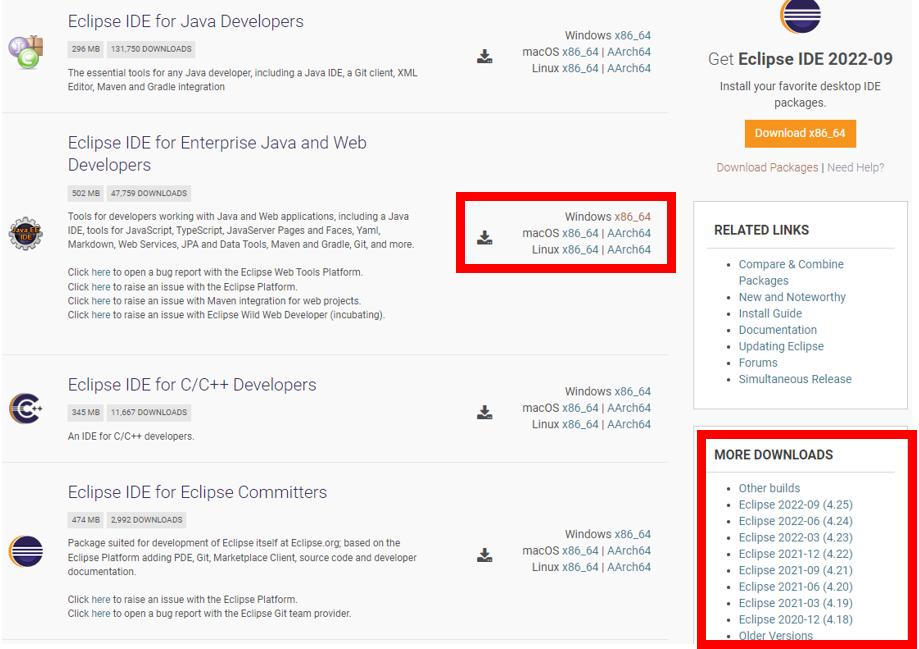Open the Documentation link
Image resolution: width=919 pixels, height=649 pixels.
(x=777, y=330)
